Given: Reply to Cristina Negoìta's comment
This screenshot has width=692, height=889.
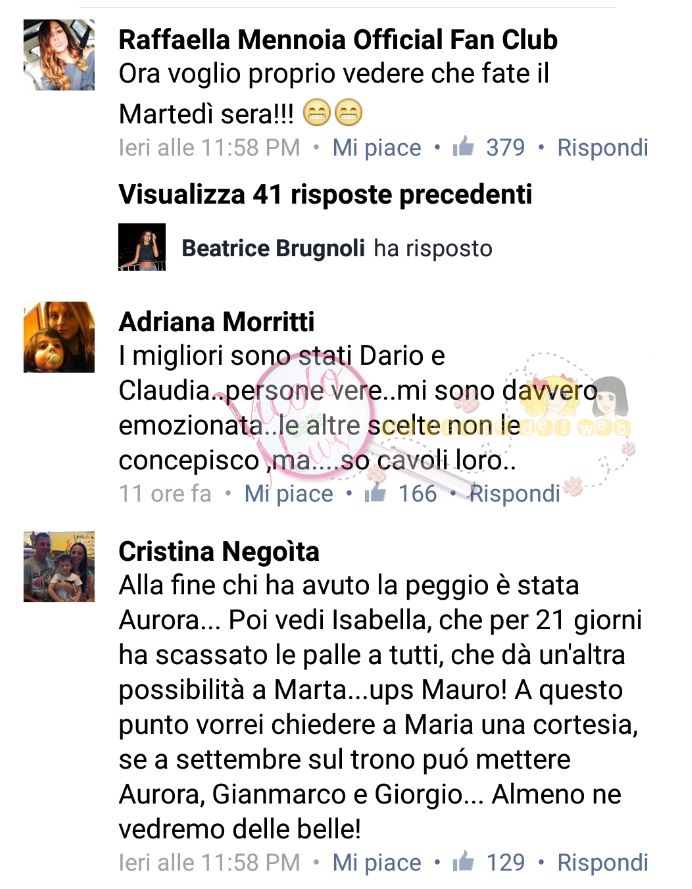Looking at the screenshot, I should [x=602, y=862].
